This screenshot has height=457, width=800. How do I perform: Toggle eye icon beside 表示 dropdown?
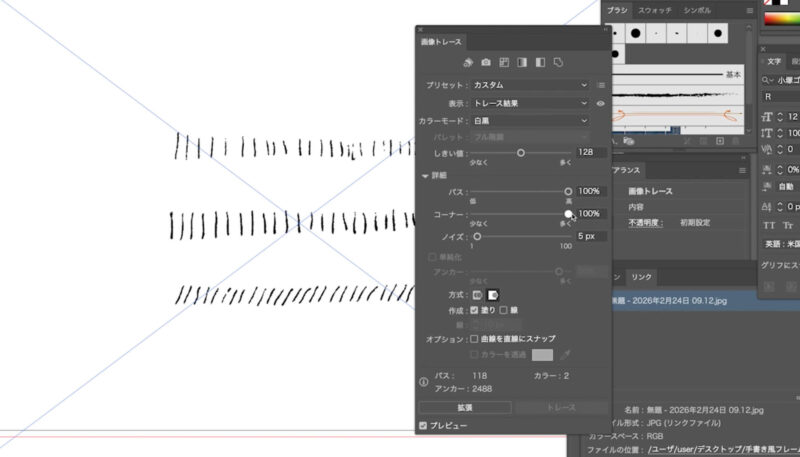tap(601, 104)
